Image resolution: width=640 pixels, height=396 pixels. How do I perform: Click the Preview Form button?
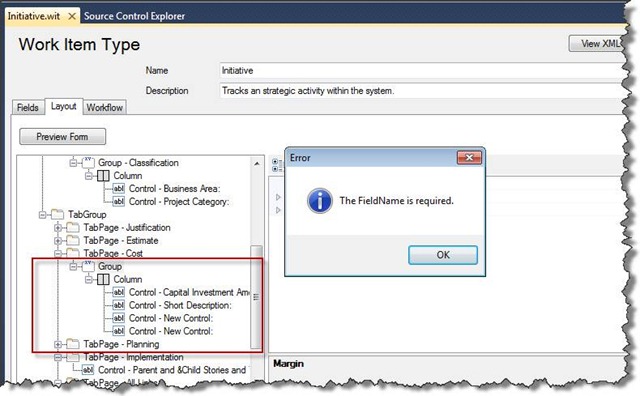point(62,137)
